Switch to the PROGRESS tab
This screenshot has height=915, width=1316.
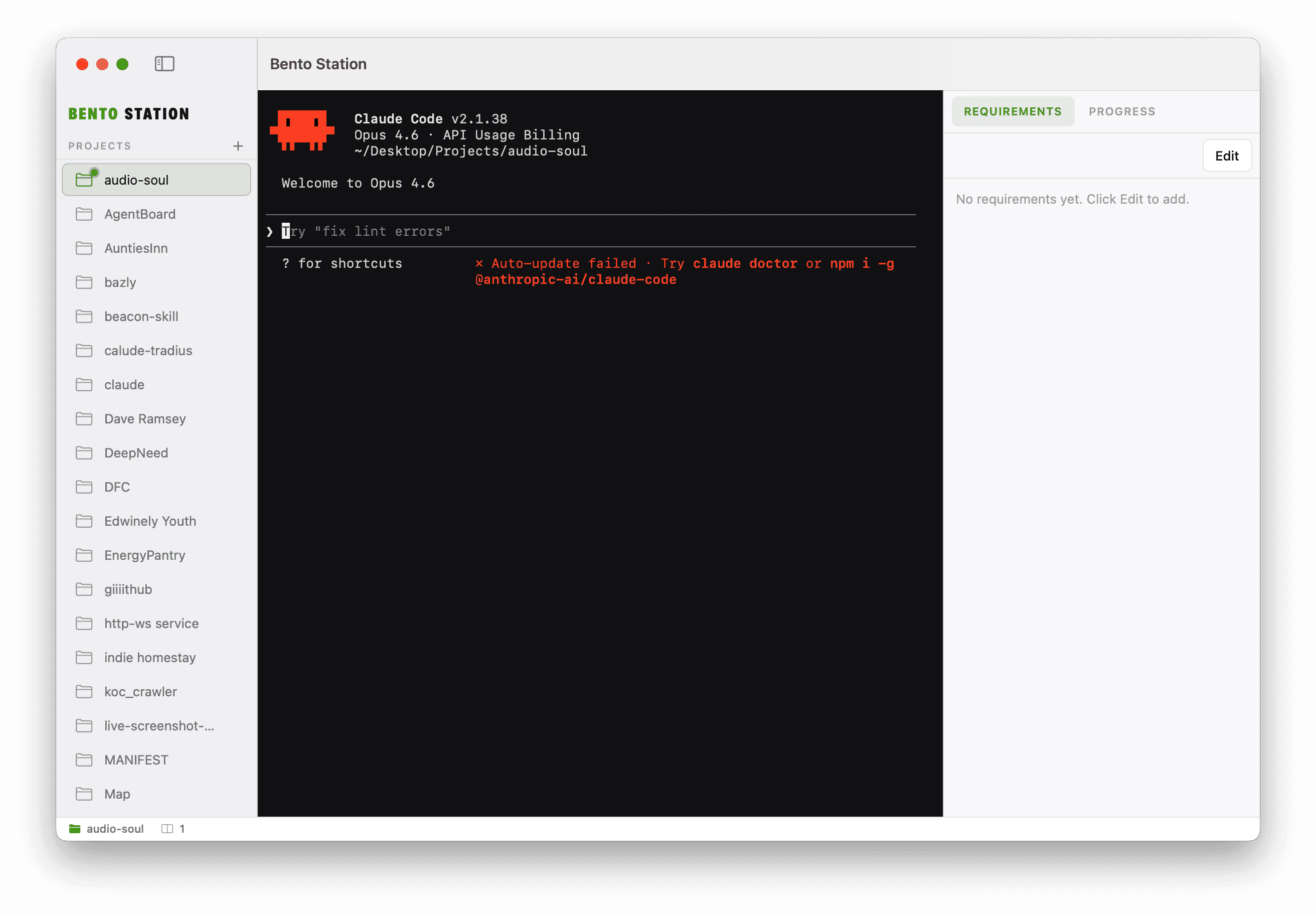click(1122, 112)
